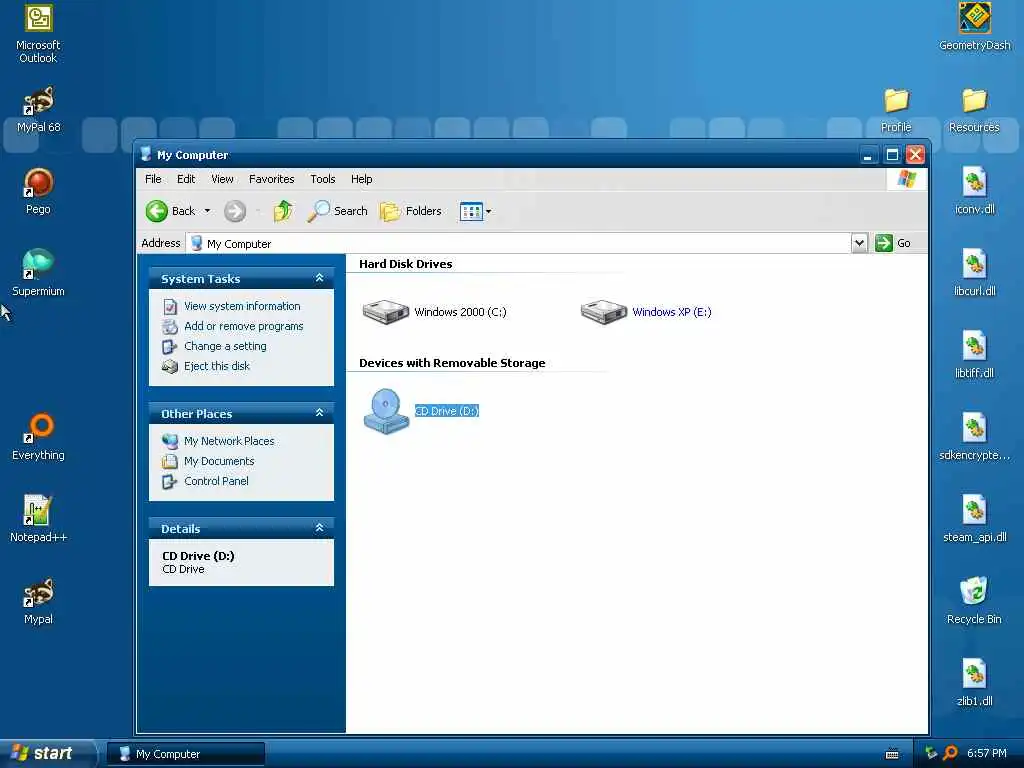Click the on-screen keyboard icon in taskbar

[892, 754]
